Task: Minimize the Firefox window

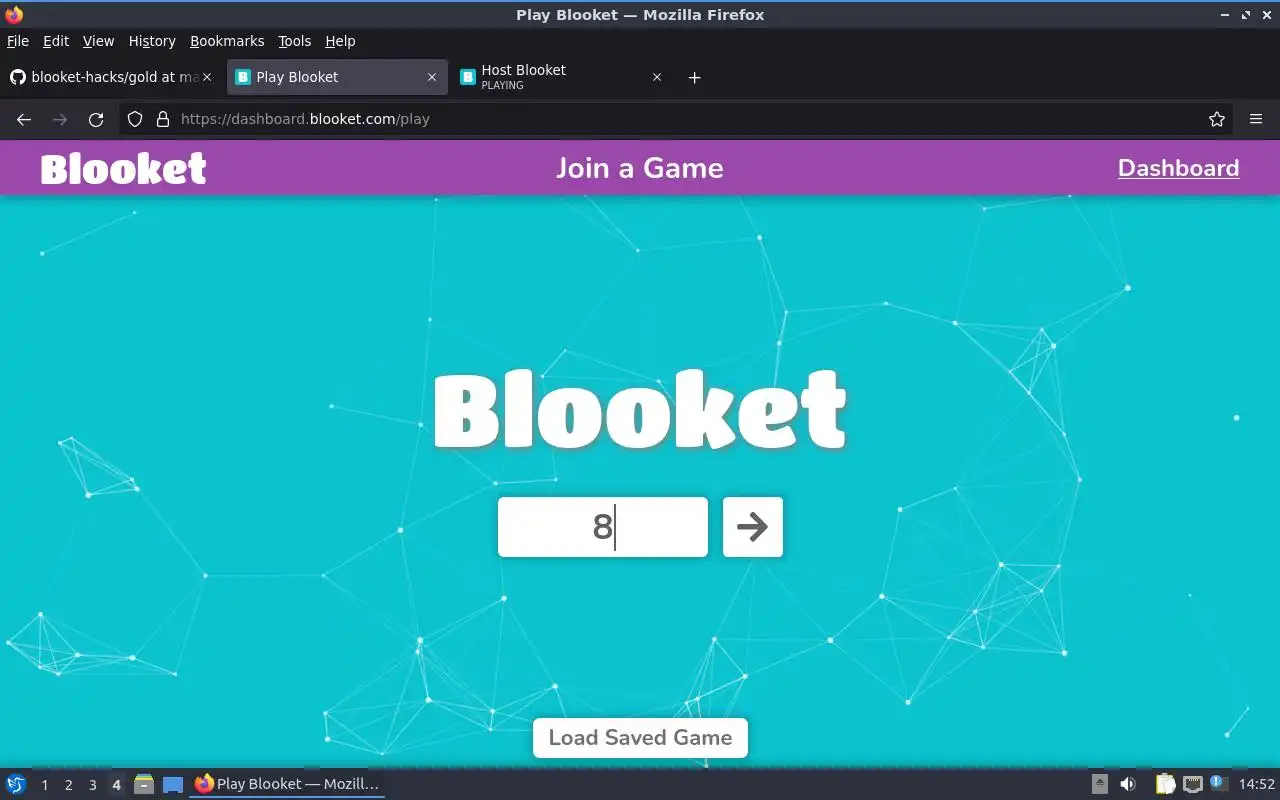Action: tap(1226, 15)
